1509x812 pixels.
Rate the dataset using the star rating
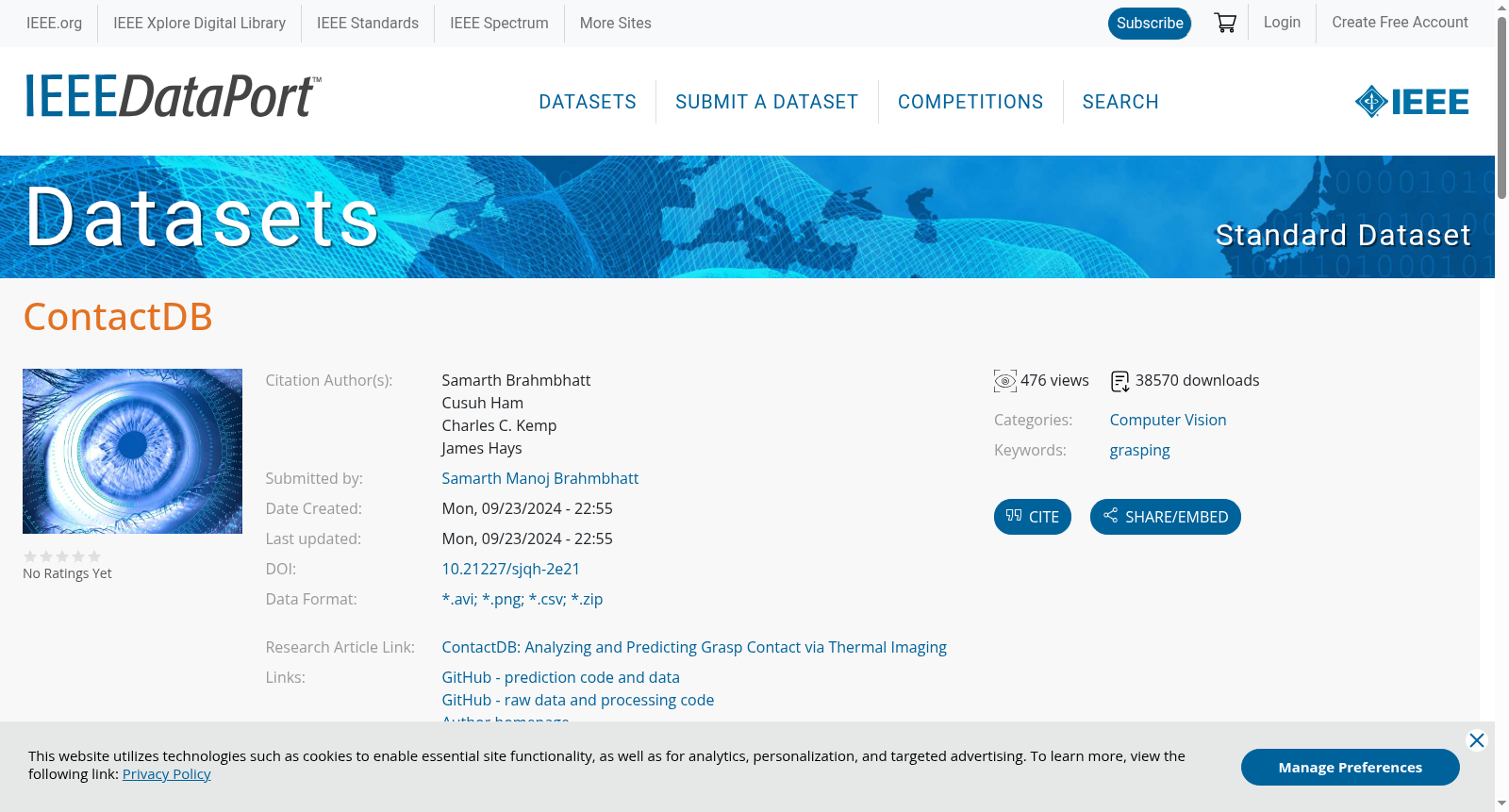click(x=62, y=556)
